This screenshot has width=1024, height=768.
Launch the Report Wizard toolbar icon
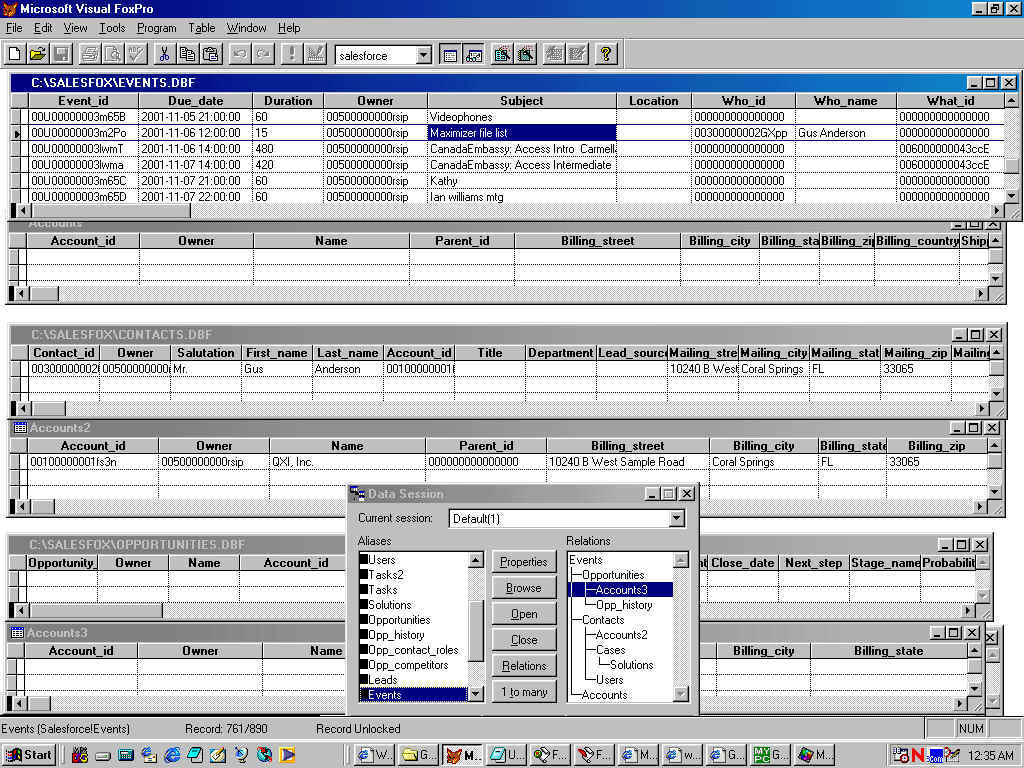526,54
